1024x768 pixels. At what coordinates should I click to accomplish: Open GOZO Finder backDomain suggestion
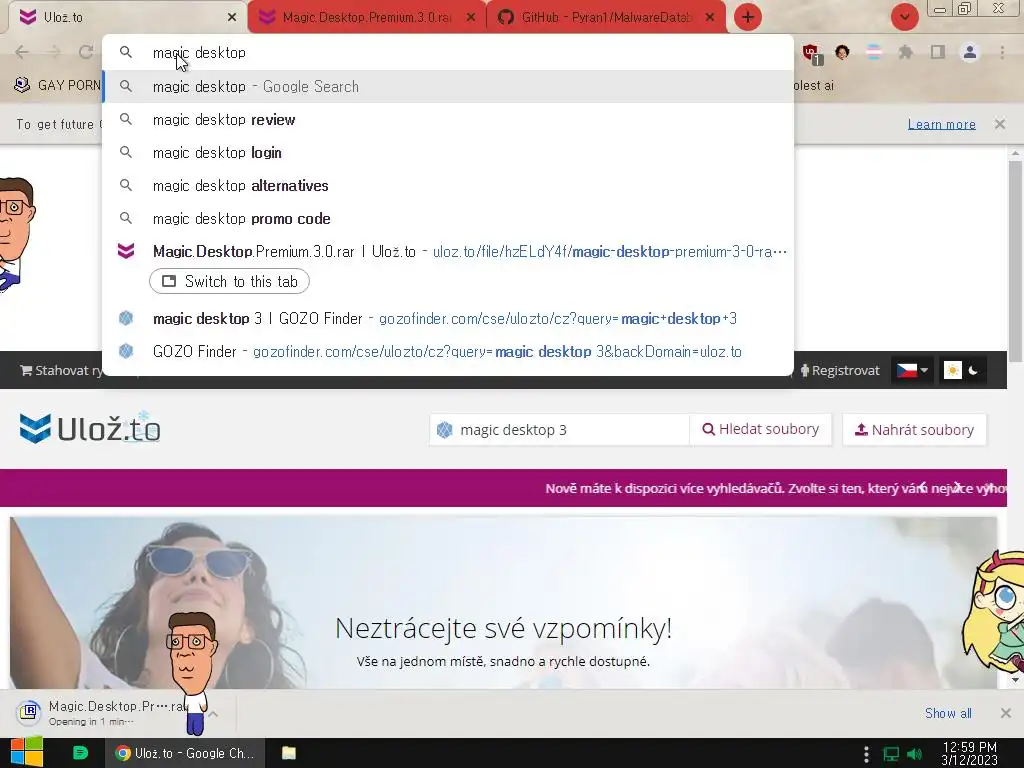tap(448, 351)
